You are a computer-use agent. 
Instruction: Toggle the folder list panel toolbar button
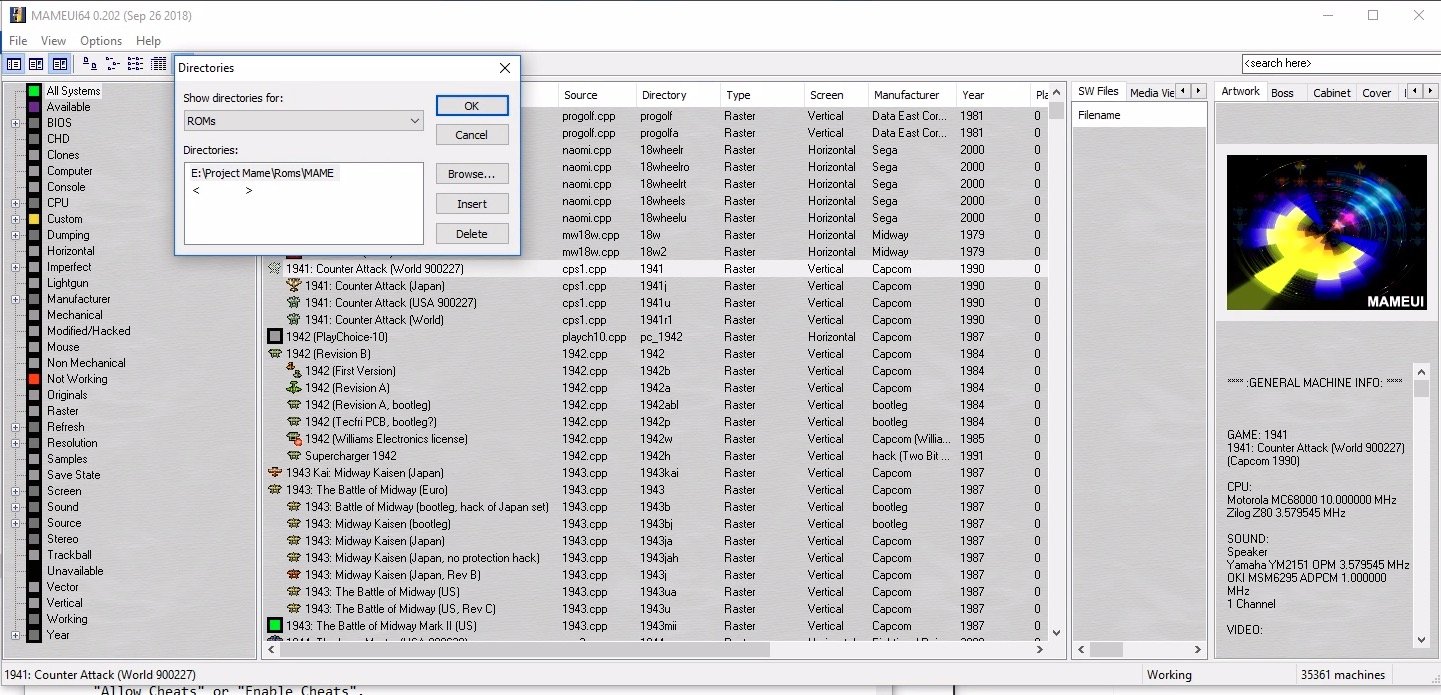(x=14, y=64)
